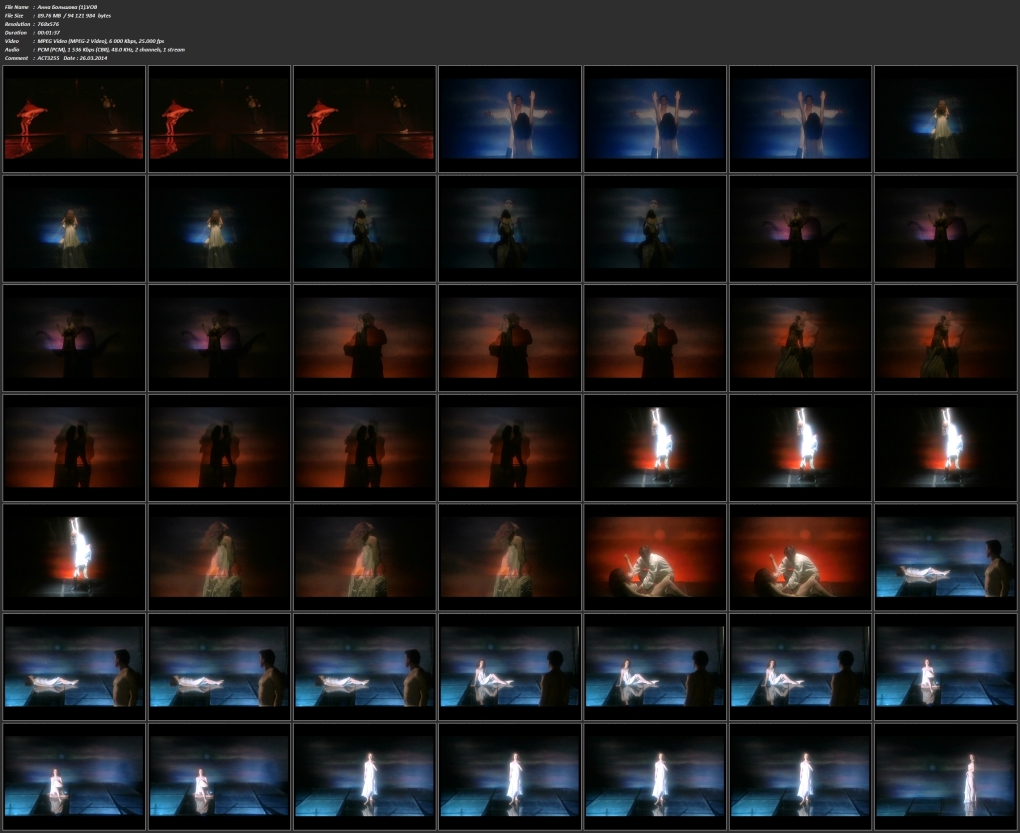This screenshot has width=1020, height=833.
Task: Click the Resolution value 768x576
Action: click(x=50, y=24)
